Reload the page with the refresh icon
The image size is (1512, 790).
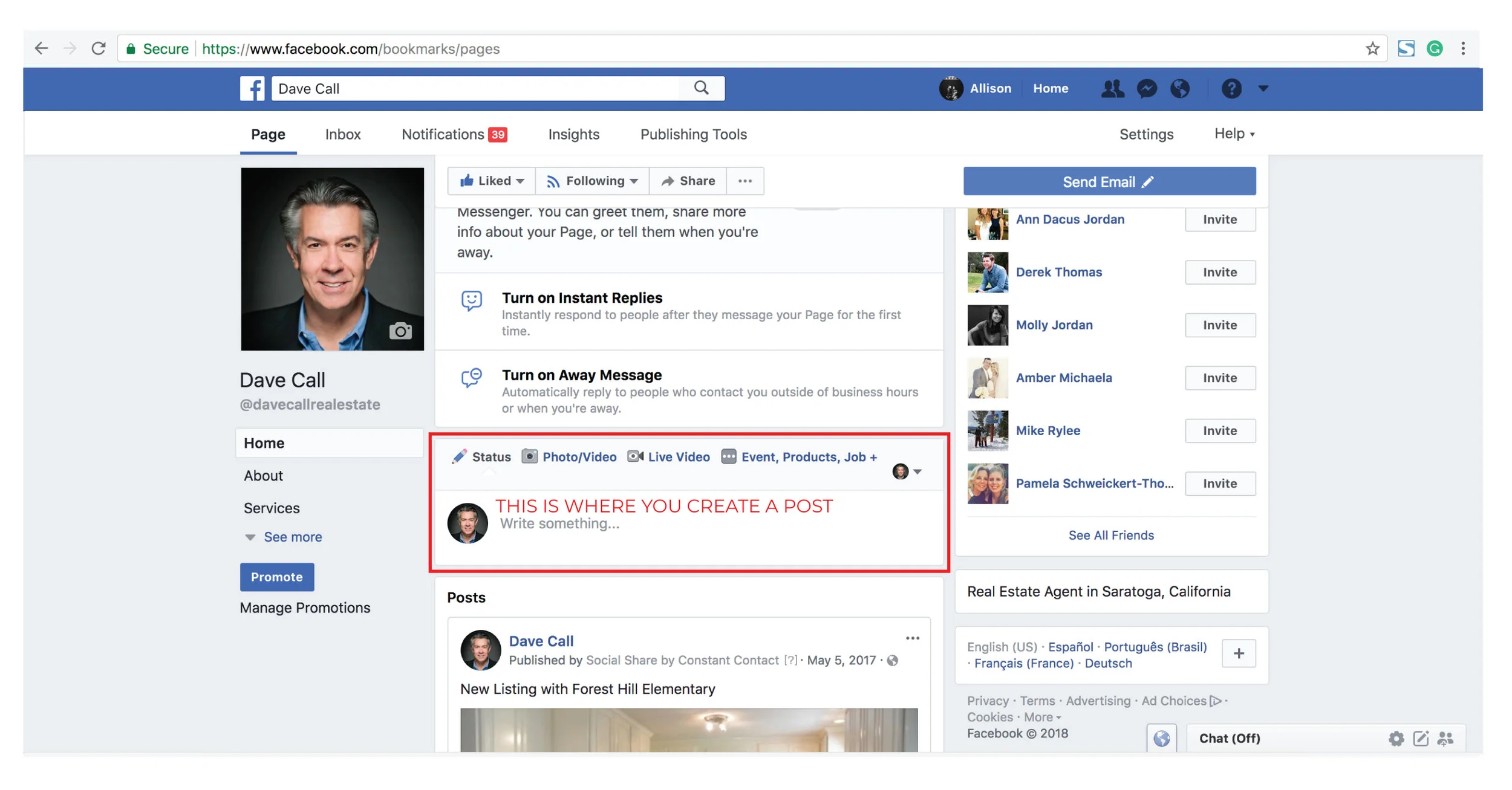pos(99,48)
